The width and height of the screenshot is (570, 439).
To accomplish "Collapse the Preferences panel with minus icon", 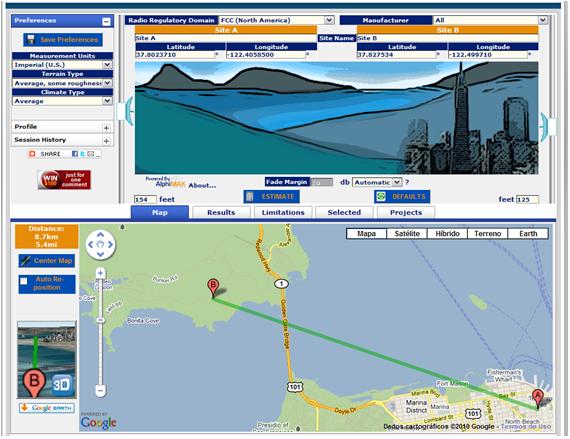I will [x=106, y=22].
